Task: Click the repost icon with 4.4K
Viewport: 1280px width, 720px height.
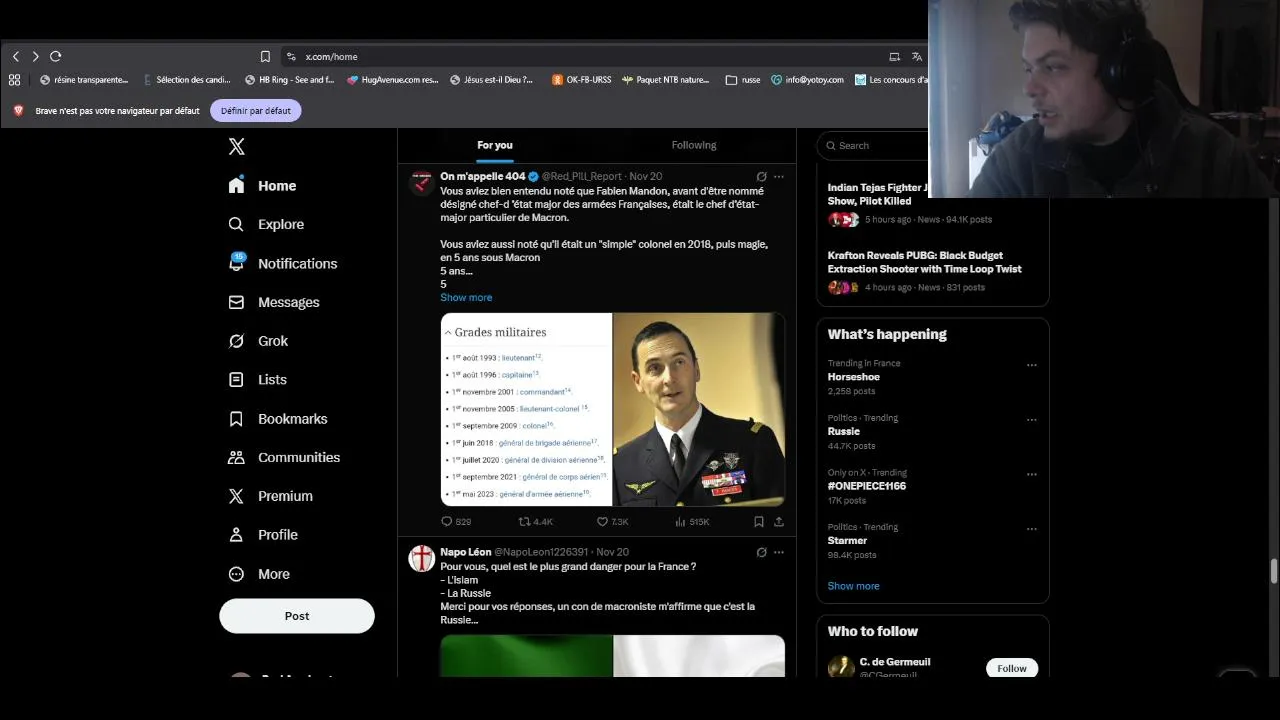Action: (524, 522)
